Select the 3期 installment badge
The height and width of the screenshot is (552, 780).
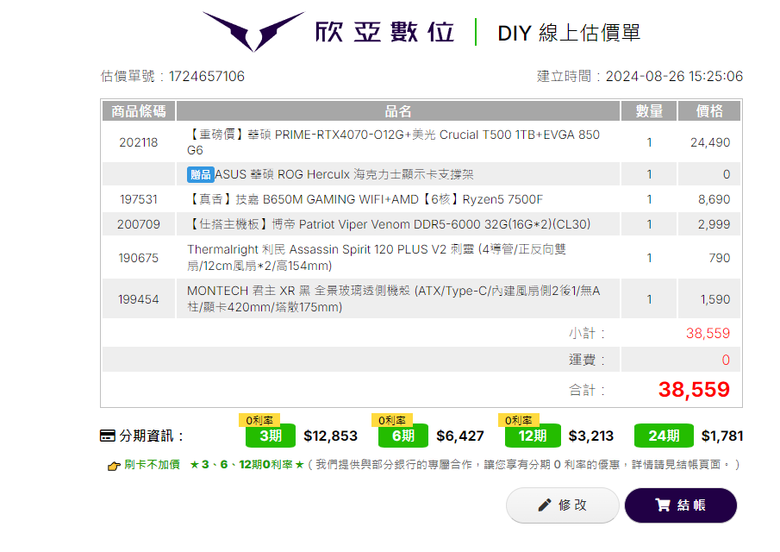pos(271,436)
